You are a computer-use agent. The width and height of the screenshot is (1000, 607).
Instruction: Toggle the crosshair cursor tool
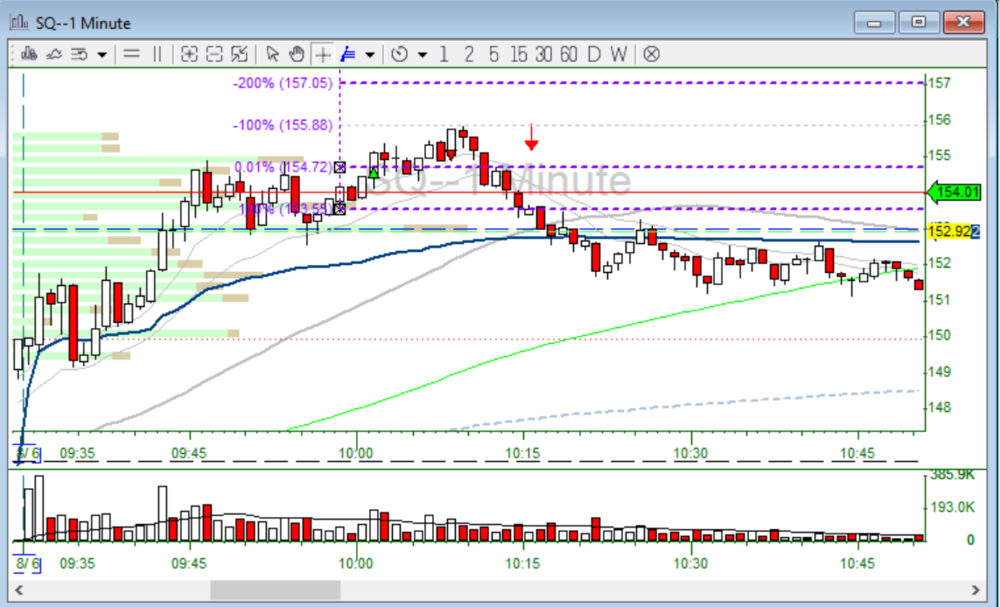click(322, 54)
